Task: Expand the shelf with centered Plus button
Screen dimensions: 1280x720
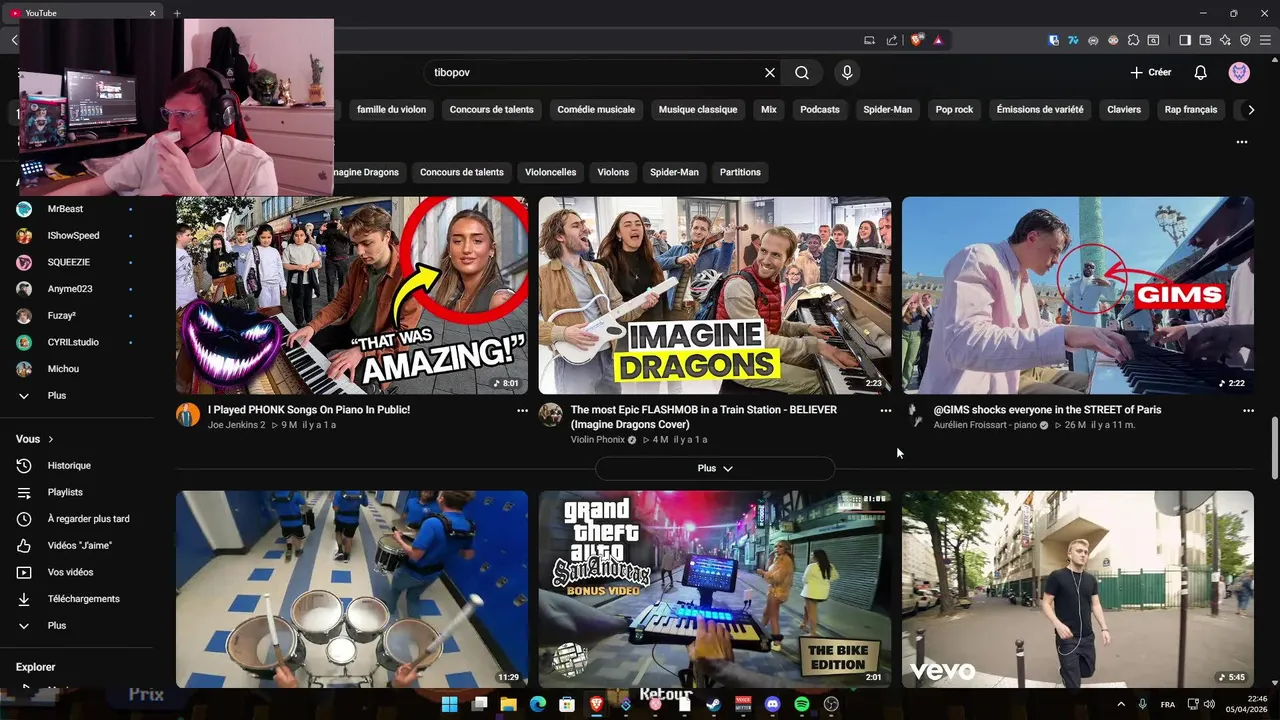Action: (x=715, y=468)
